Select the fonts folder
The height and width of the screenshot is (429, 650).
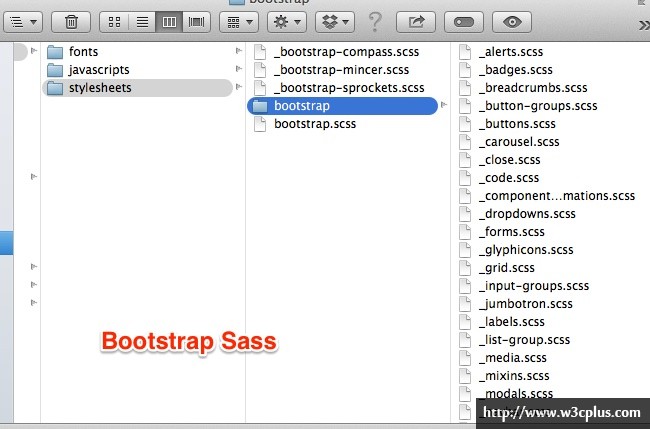point(139,52)
